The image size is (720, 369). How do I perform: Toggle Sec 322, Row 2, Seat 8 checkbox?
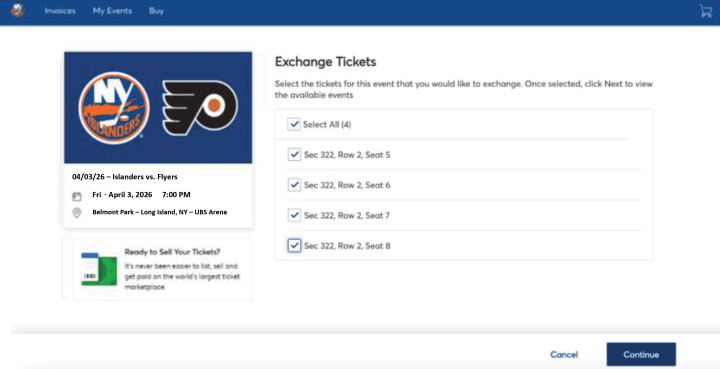(x=294, y=246)
